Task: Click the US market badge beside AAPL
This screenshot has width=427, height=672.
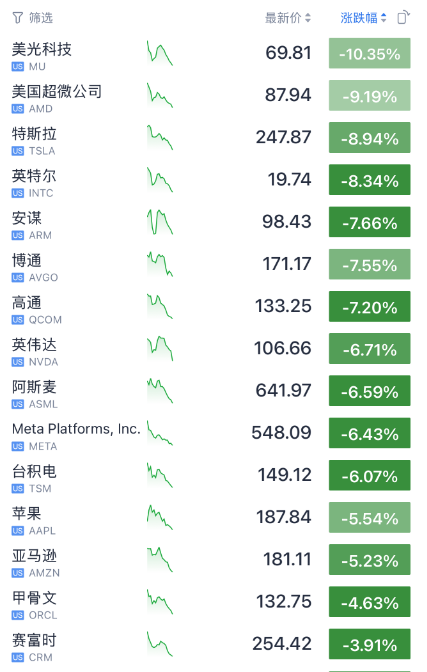Action: pyautogui.click(x=18, y=531)
